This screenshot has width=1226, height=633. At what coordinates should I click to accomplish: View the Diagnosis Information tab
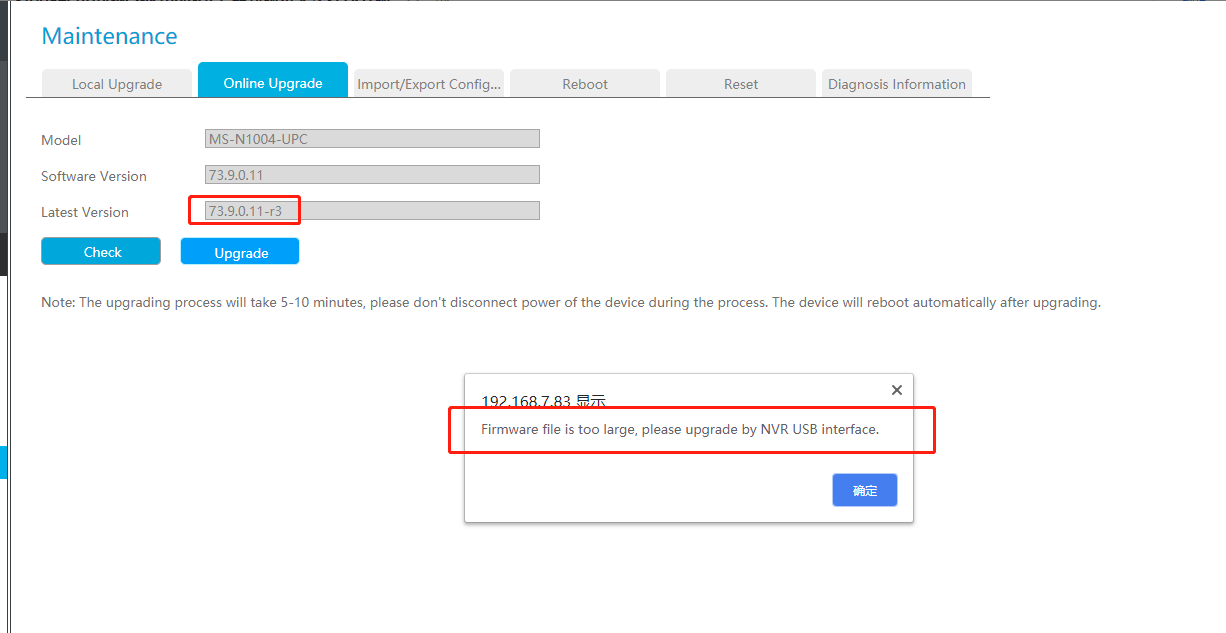(x=897, y=84)
